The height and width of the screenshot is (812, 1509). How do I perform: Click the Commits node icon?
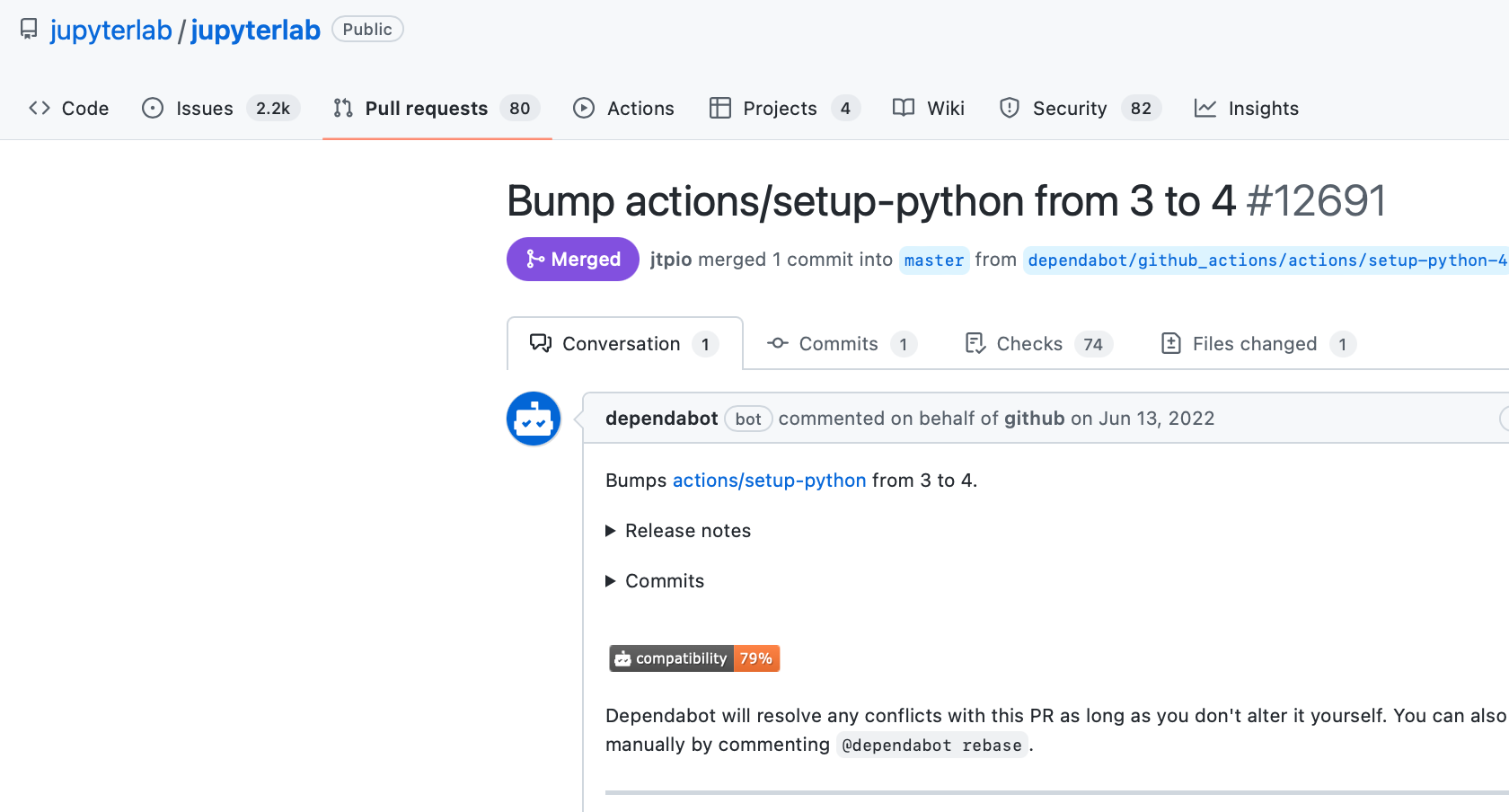pyautogui.click(x=778, y=343)
